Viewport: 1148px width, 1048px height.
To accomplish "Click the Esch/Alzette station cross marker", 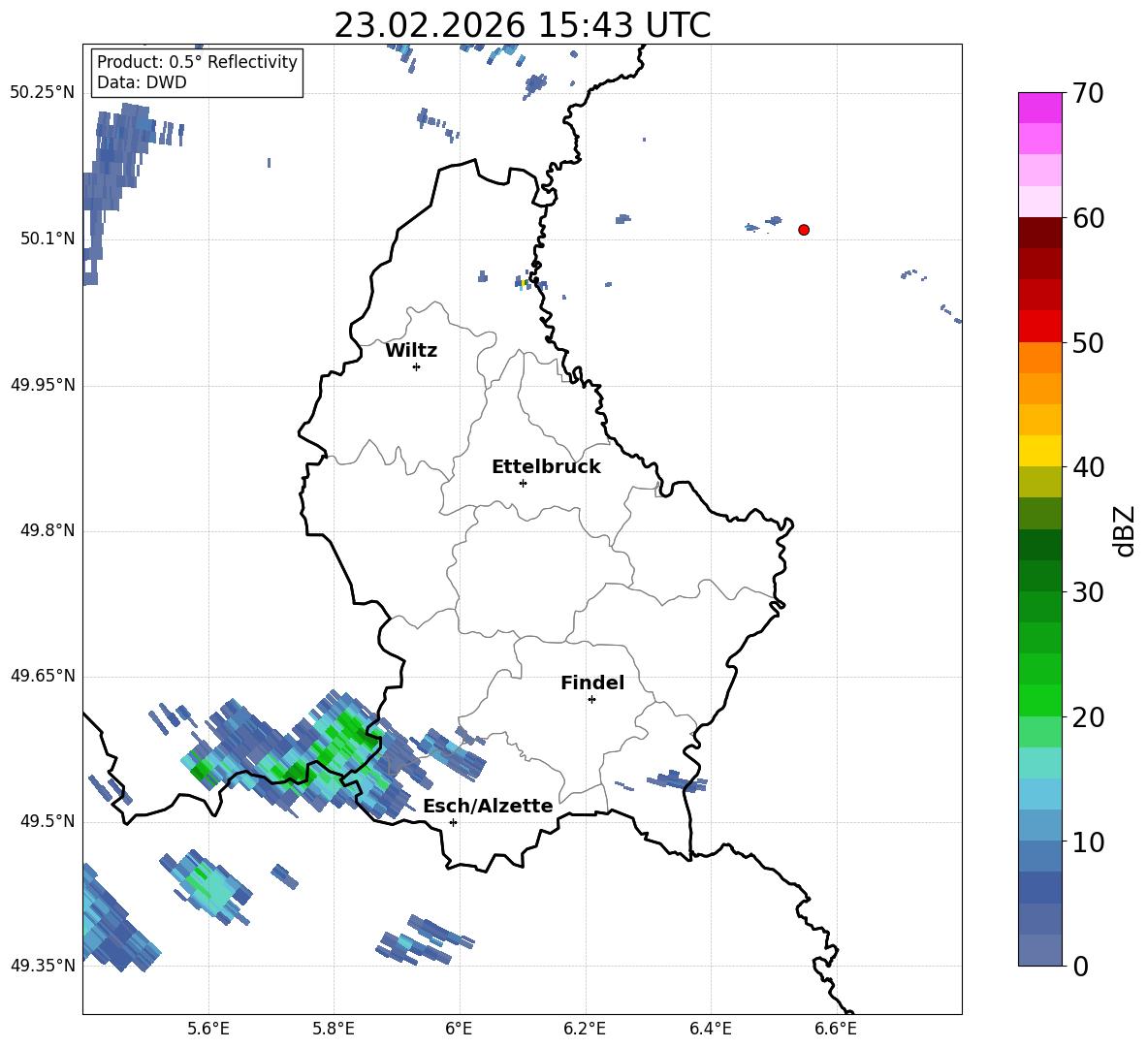I will click(453, 822).
